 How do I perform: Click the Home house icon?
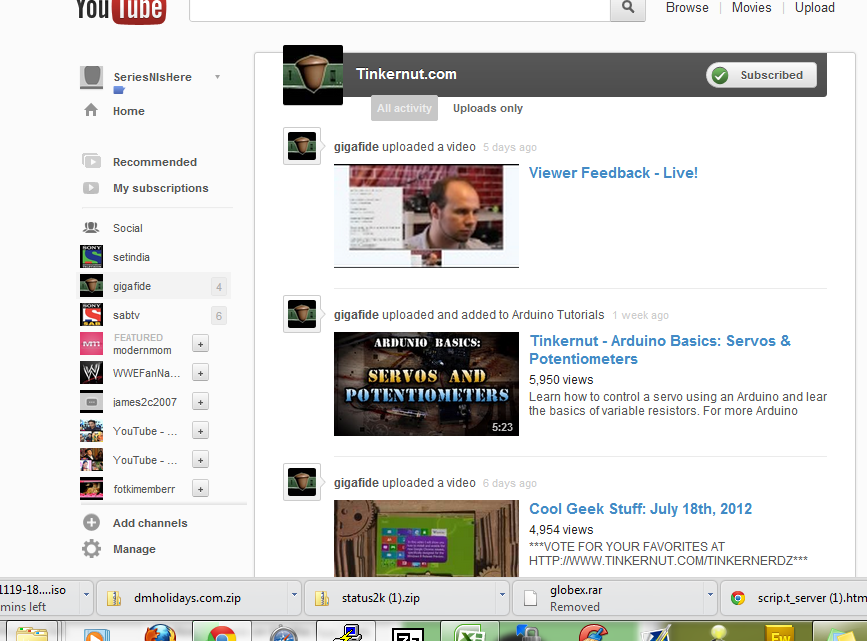tap(91, 110)
